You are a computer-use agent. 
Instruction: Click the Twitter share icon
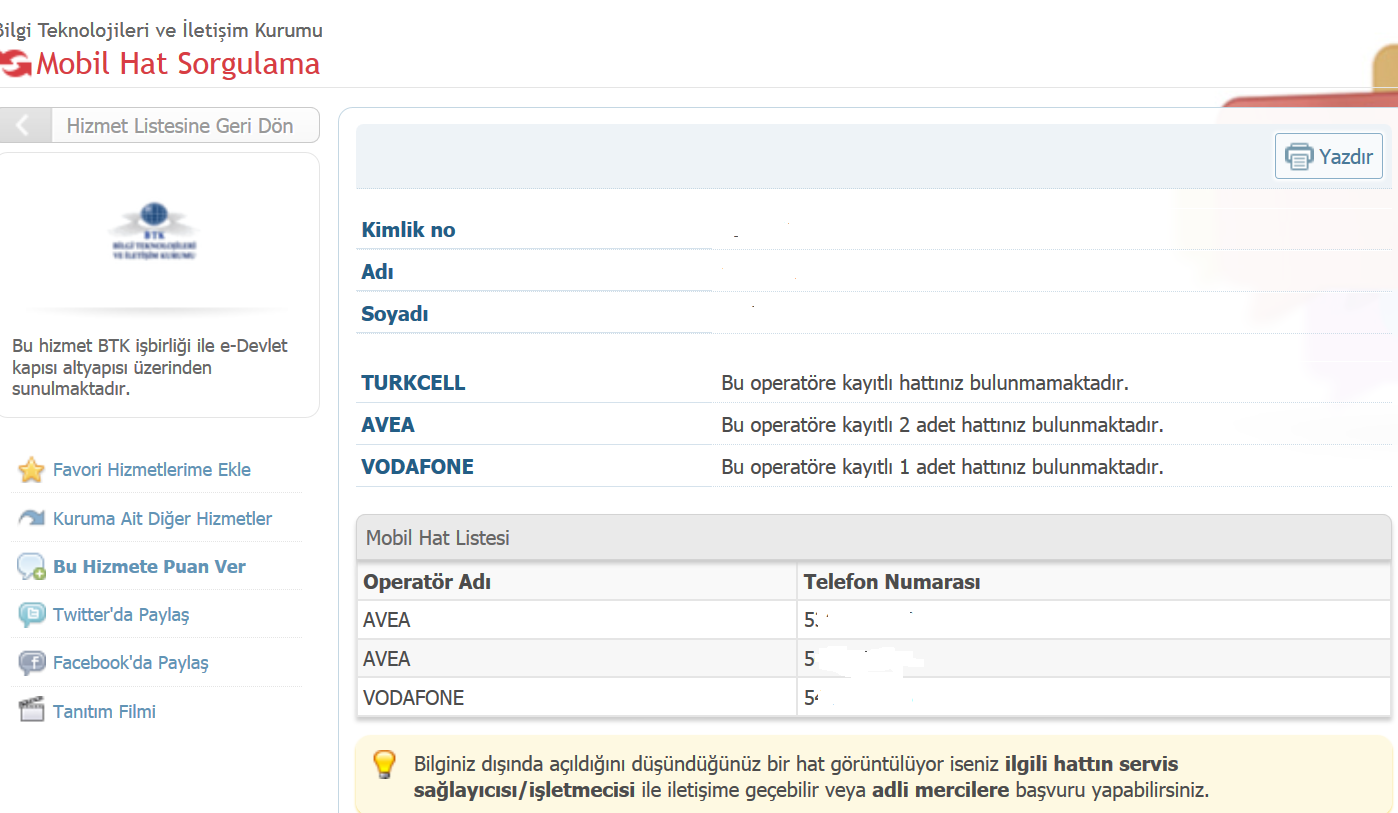[x=32, y=615]
